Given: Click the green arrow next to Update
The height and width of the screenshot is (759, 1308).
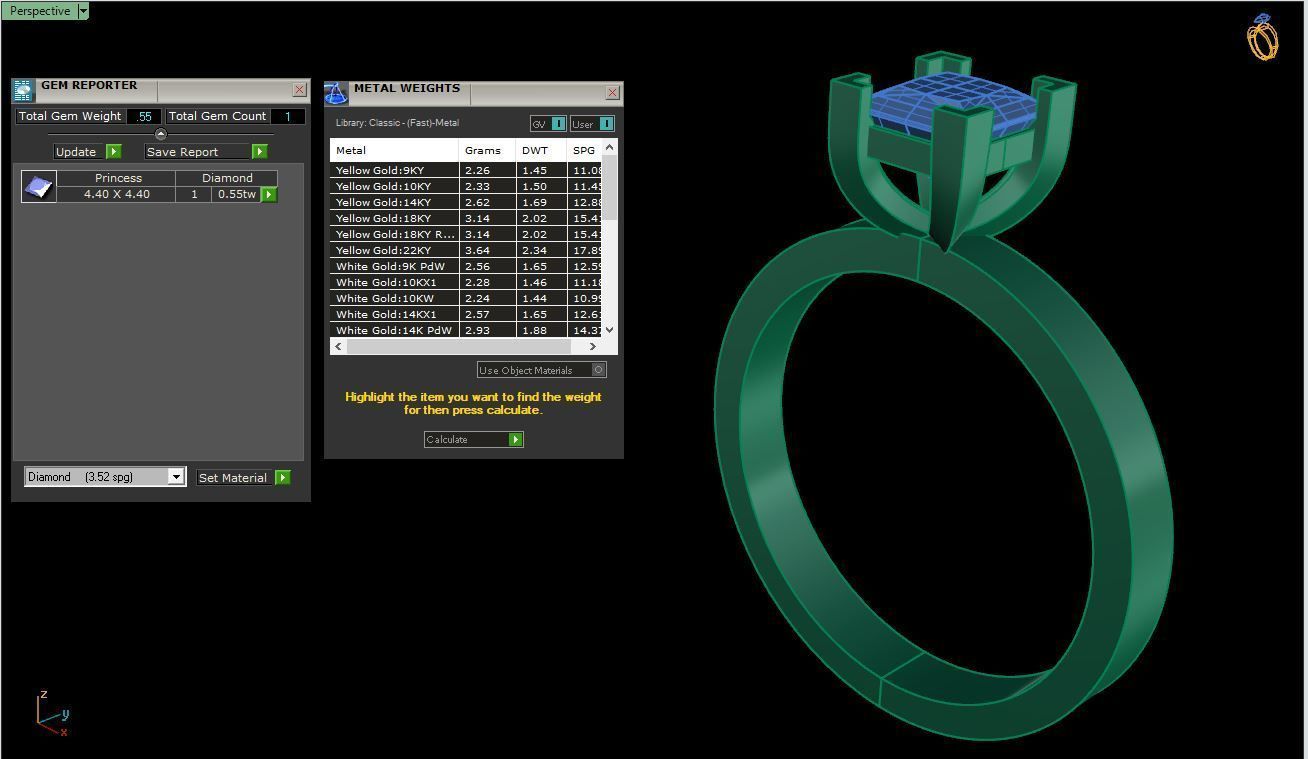Looking at the screenshot, I should click(113, 152).
